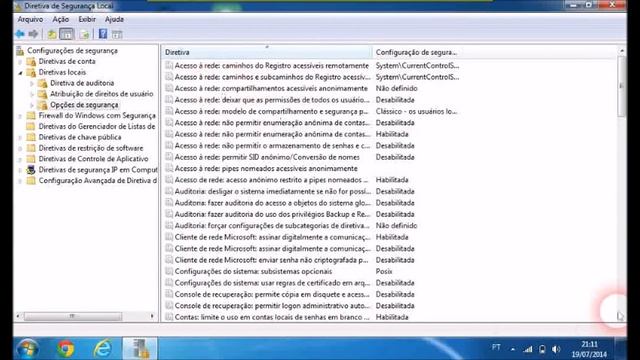Expand the Diretiva de auditoria node arrow
The width and height of the screenshot is (640, 360).
click(32, 83)
